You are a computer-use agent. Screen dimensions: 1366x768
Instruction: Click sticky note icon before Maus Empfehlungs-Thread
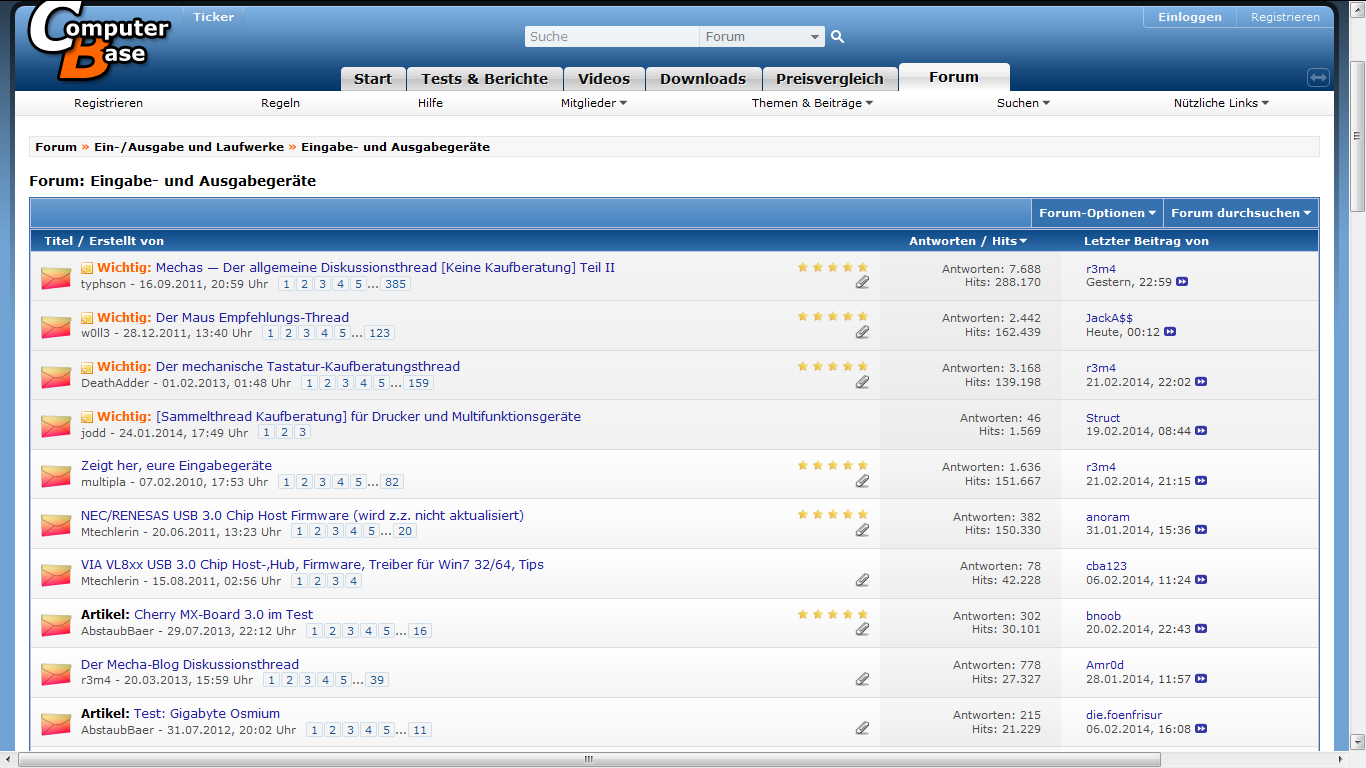(x=87, y=318)
